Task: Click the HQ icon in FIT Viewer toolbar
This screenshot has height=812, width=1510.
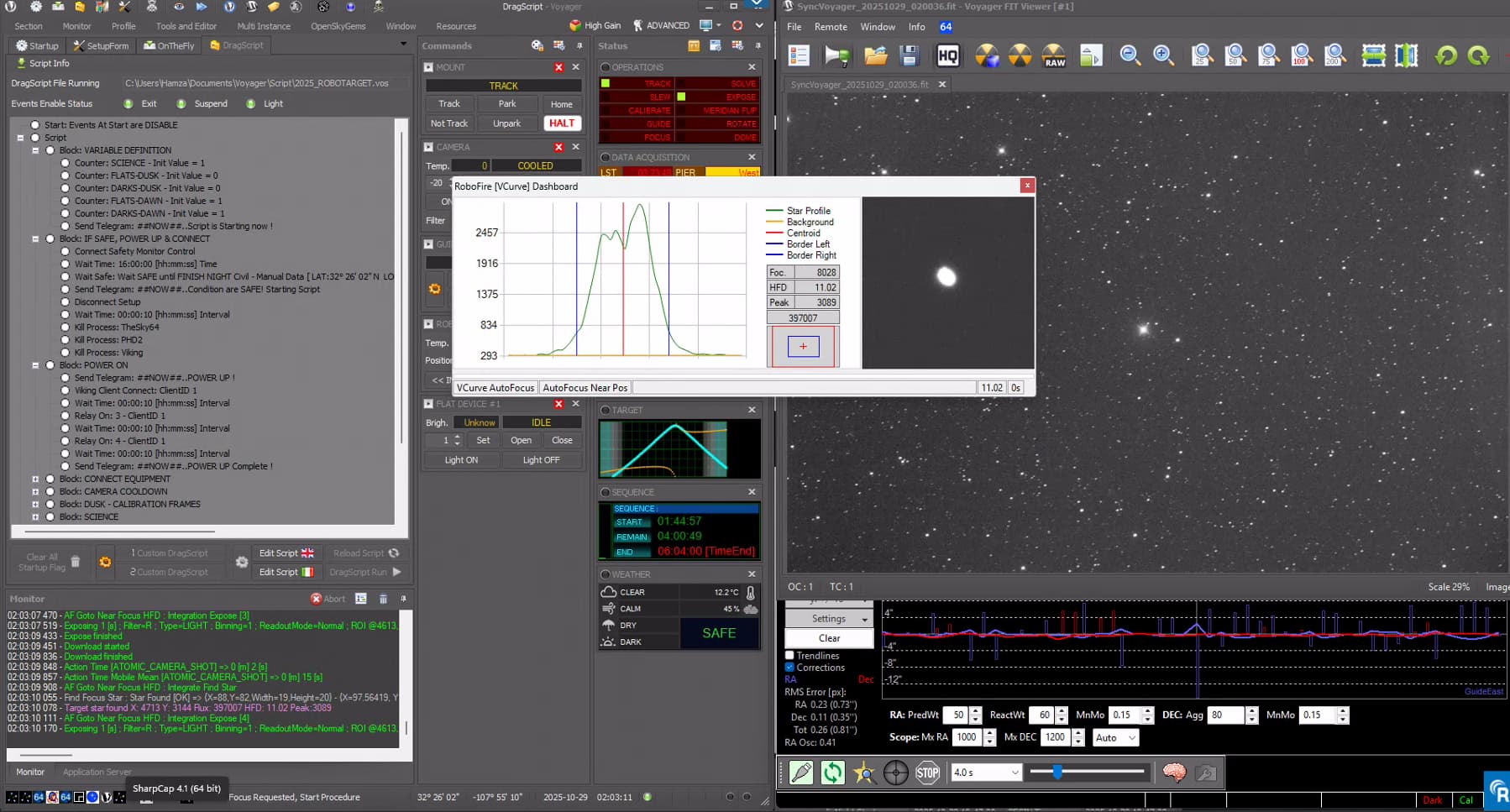Action: [x=947, y=56]
